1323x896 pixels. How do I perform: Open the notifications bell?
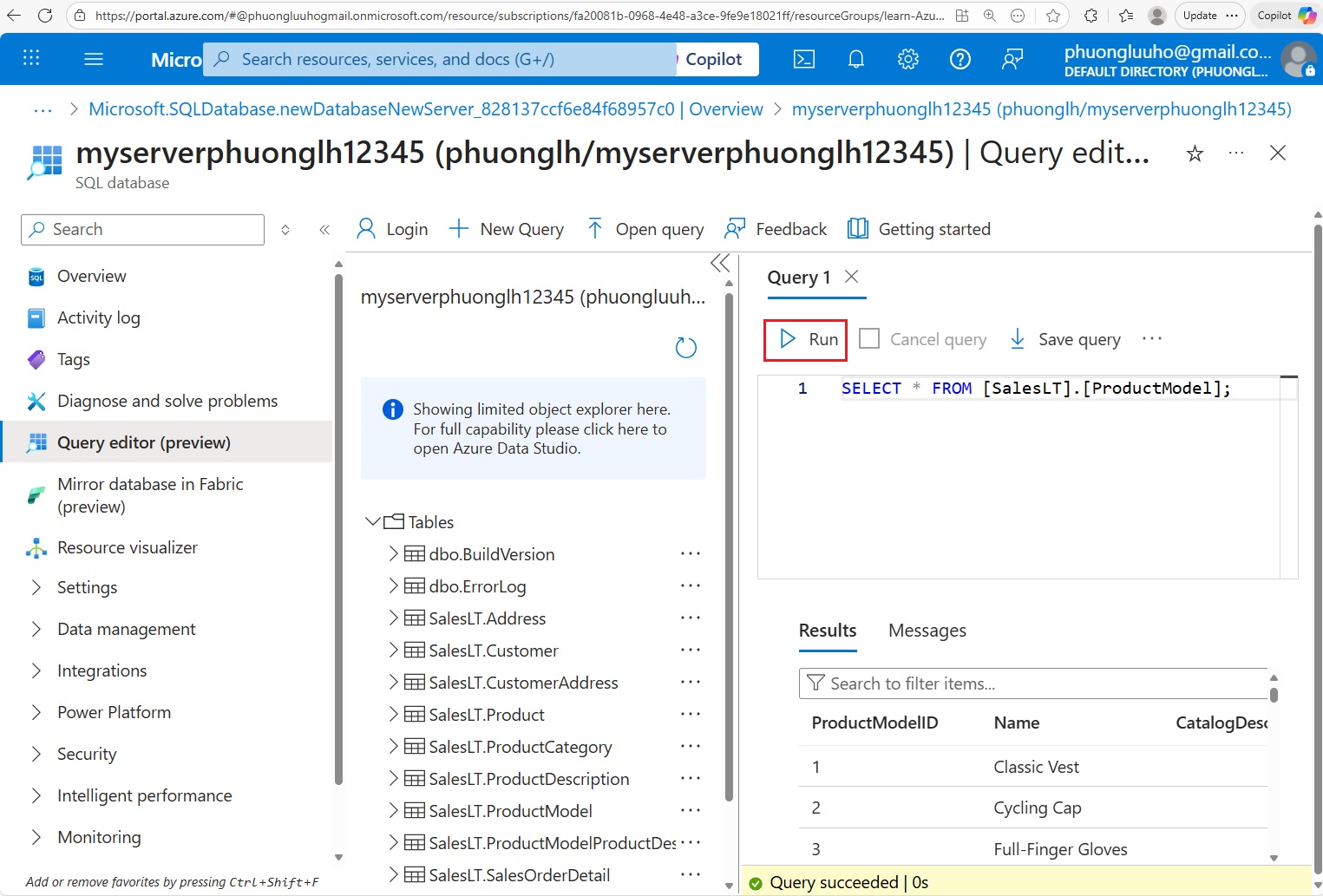855,59
